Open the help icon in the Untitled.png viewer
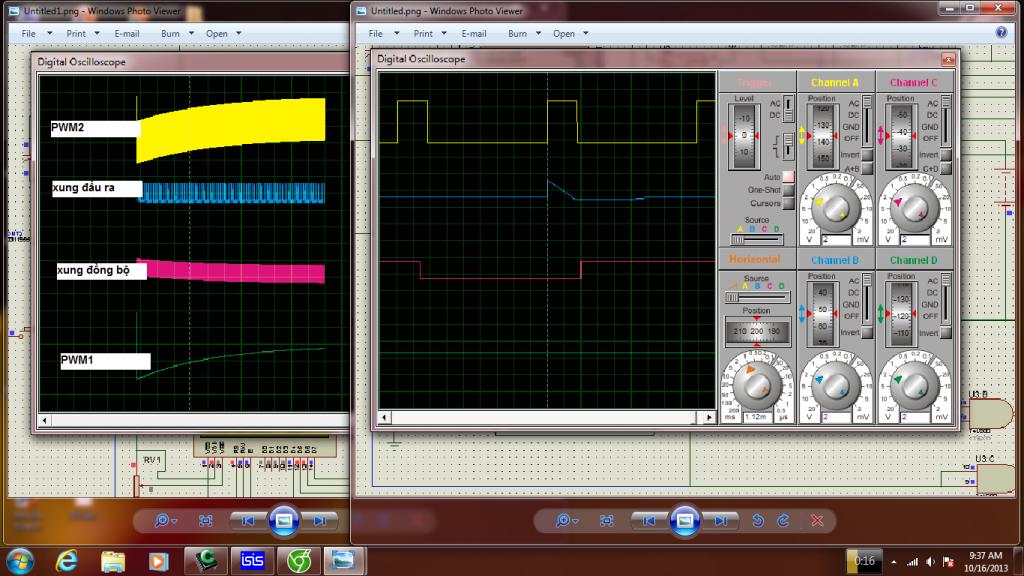Image resolution: width=1024 pixels, height=576 pixels. coord(1001,33)
